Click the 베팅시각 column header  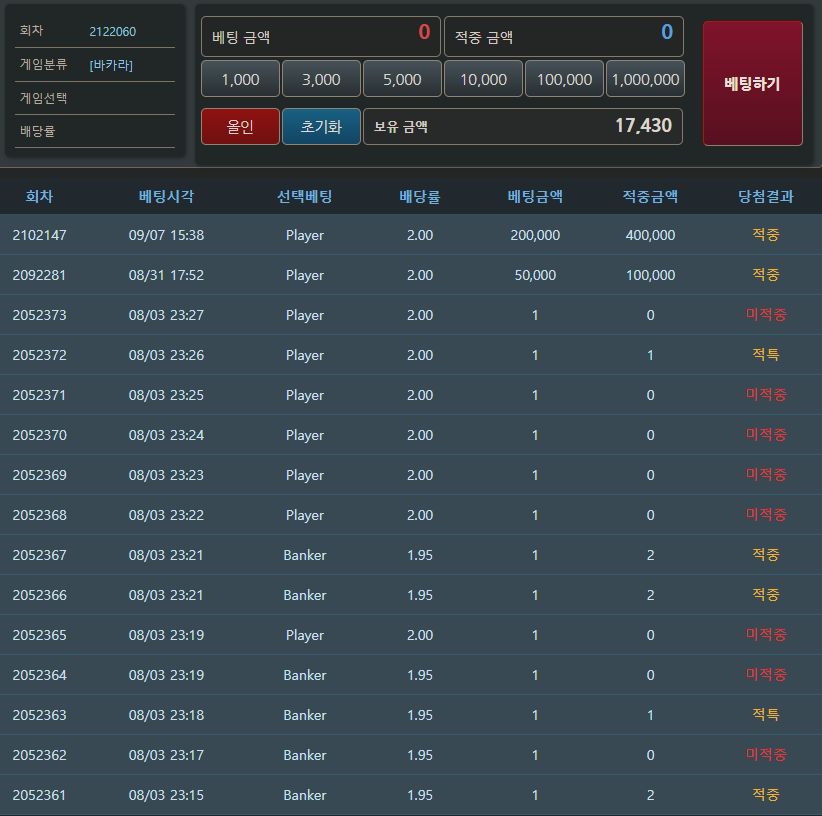pos(166,197)
